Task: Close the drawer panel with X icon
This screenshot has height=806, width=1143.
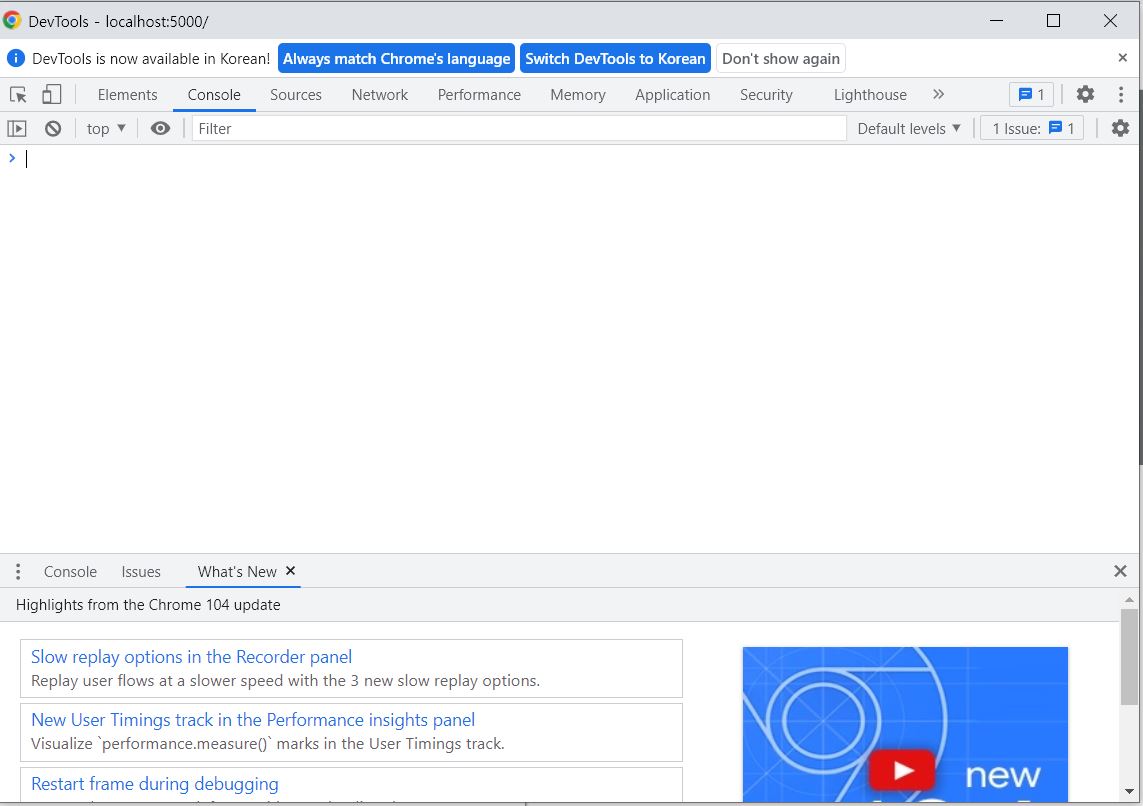Action: (1120, 571)
